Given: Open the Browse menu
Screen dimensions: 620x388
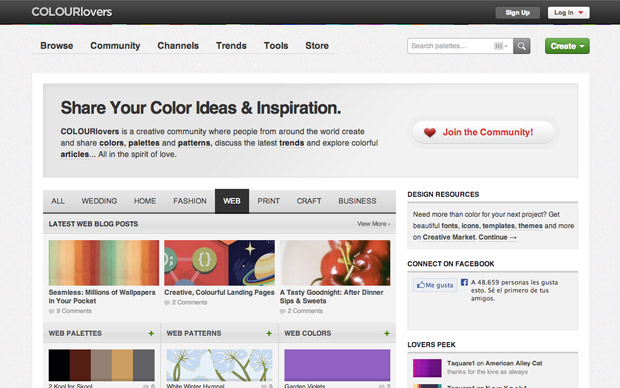Looking at the screenshot, I should [x=57, y=45].
